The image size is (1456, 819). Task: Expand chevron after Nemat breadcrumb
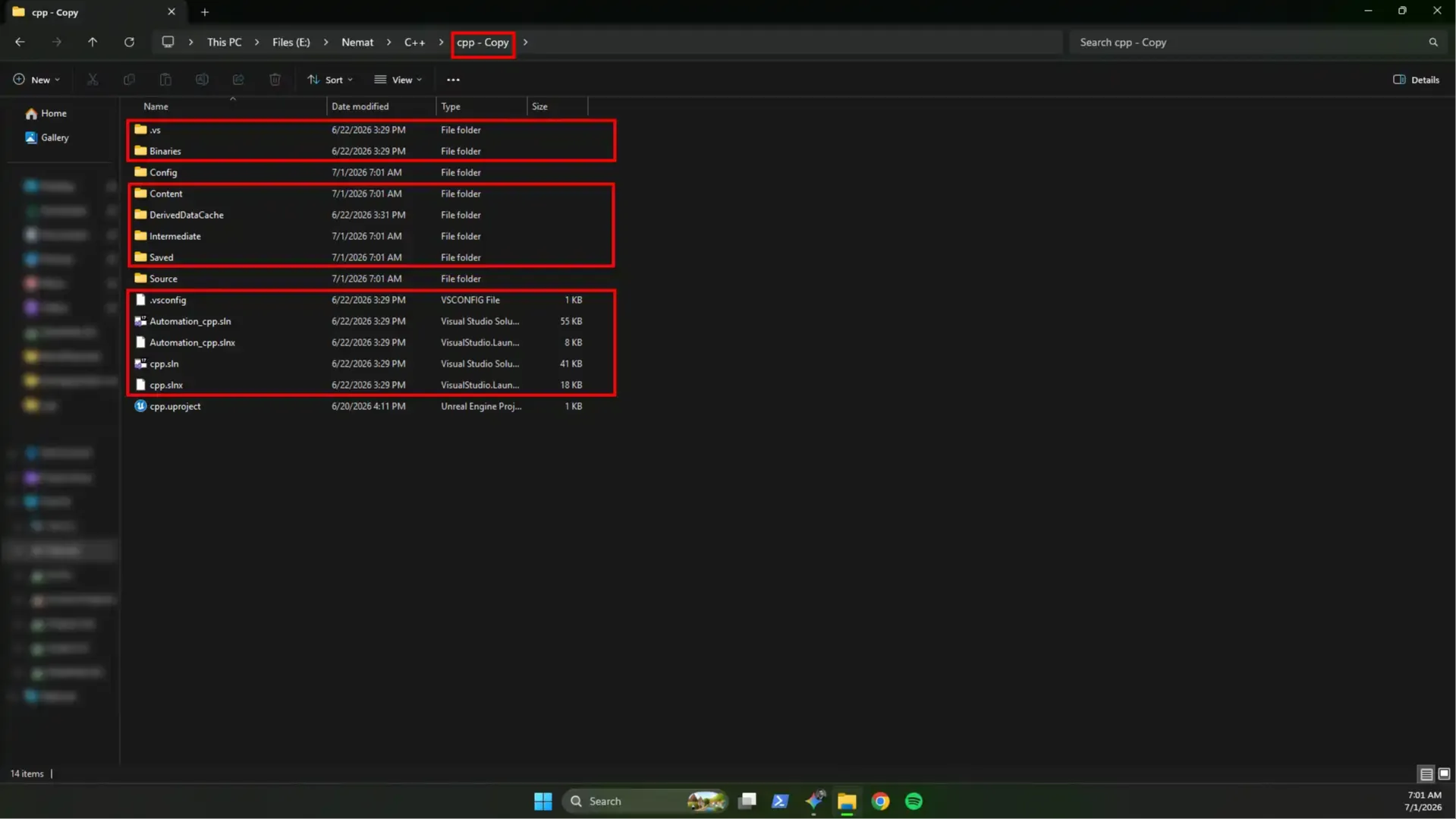pos(388,43)
